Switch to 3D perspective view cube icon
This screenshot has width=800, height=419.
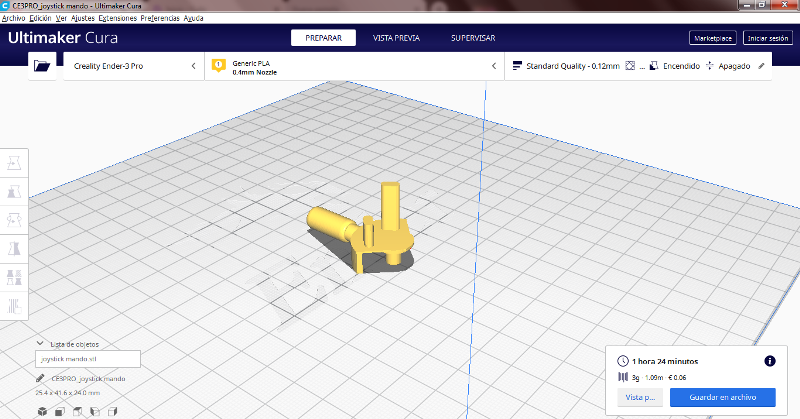coord(42,411)
